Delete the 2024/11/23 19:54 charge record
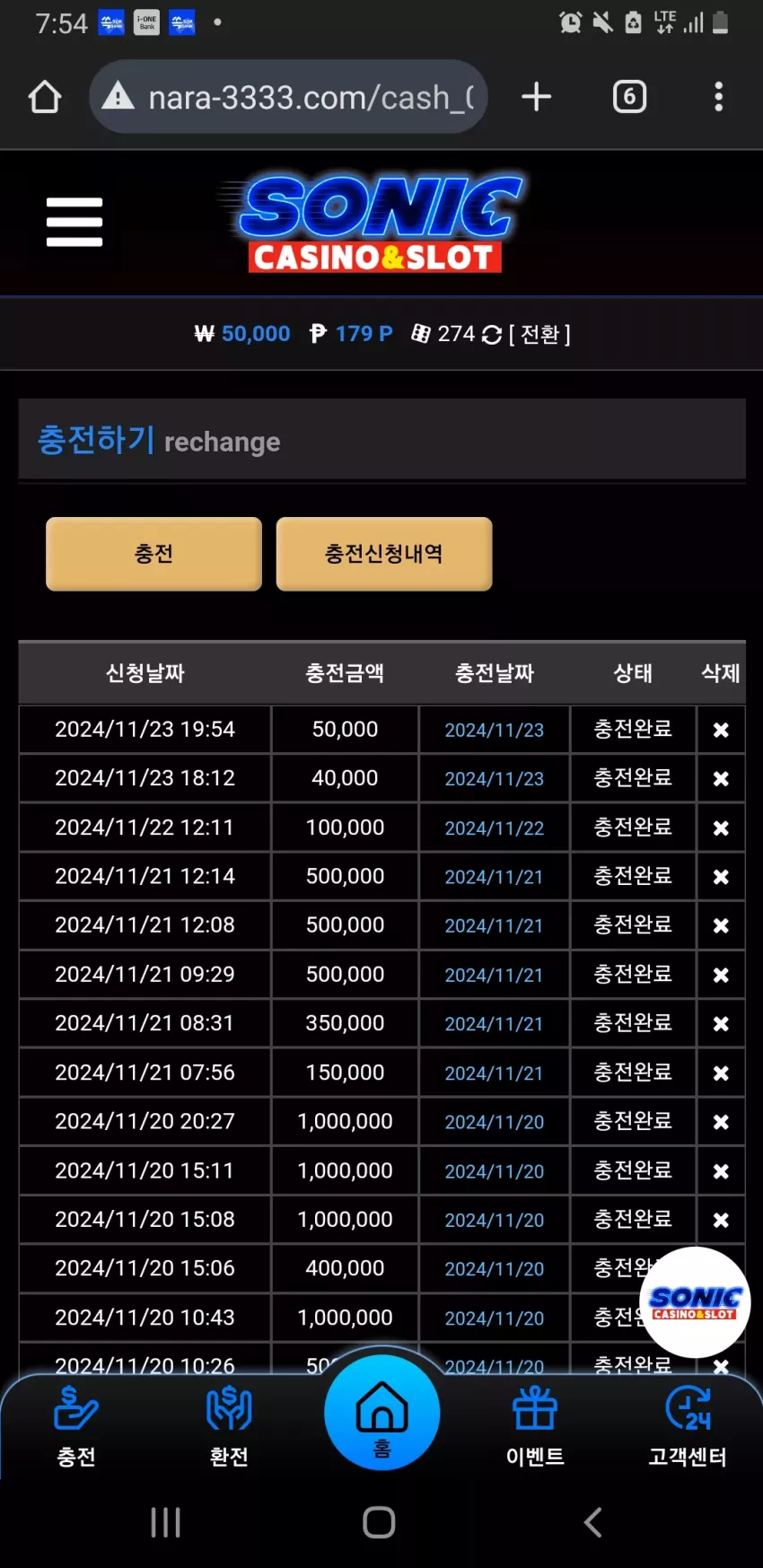 pos(721,730)
